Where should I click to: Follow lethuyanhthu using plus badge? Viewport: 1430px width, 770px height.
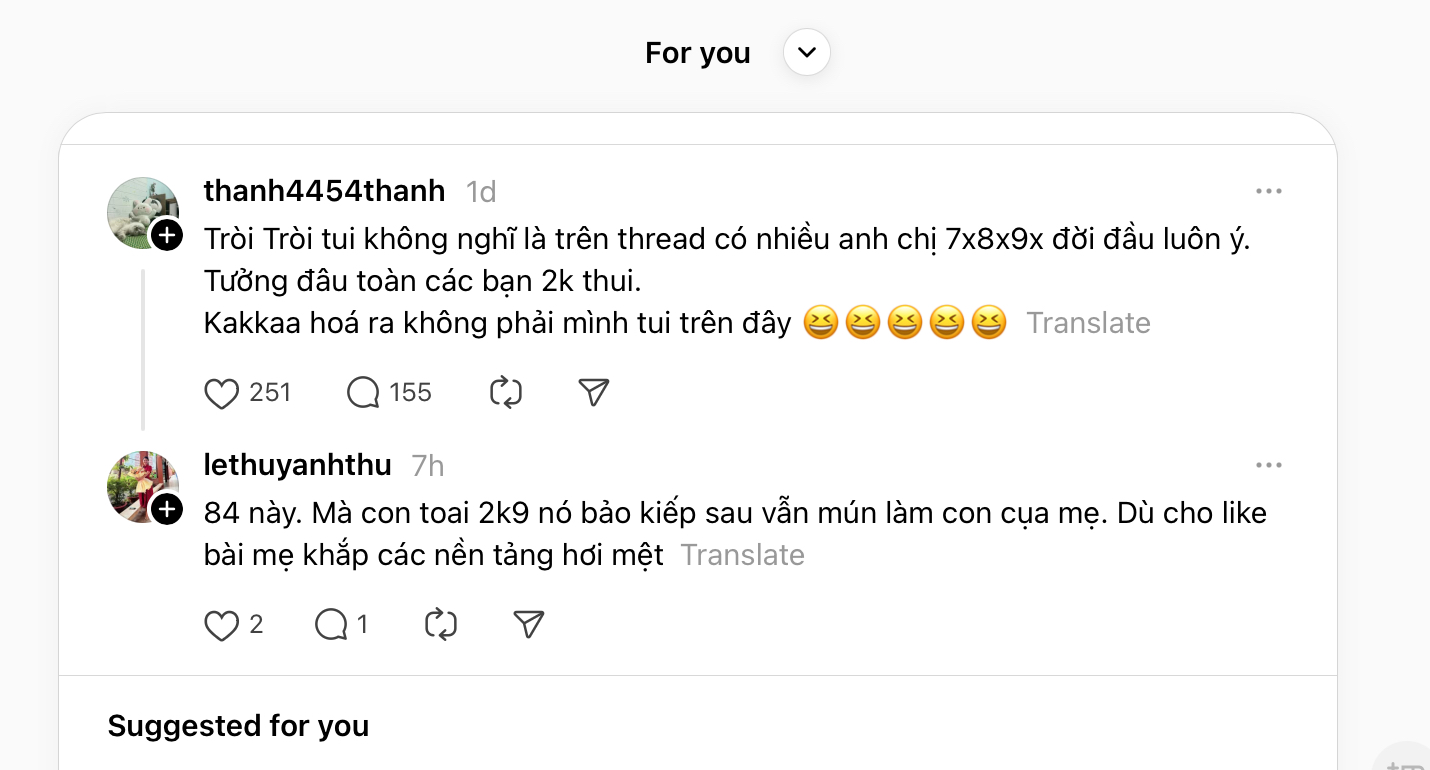166,510
